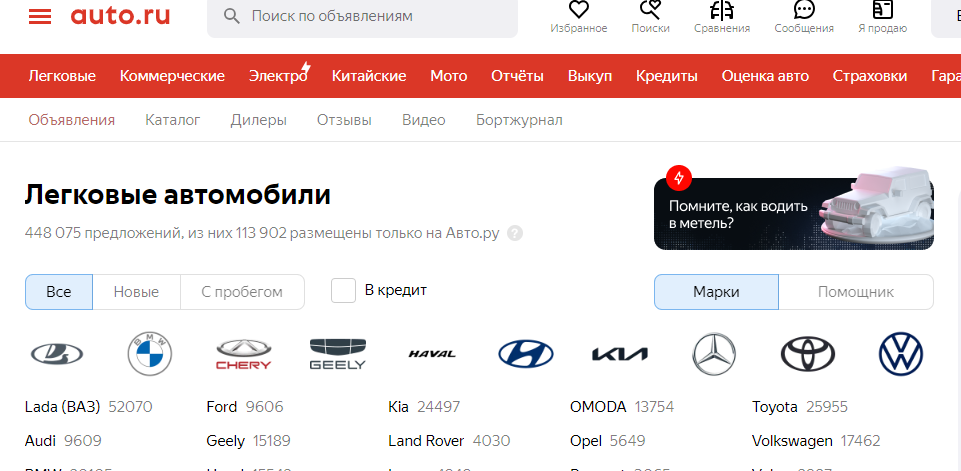
Task: Open Страховки in the red menu
Action: pos(870,76)
